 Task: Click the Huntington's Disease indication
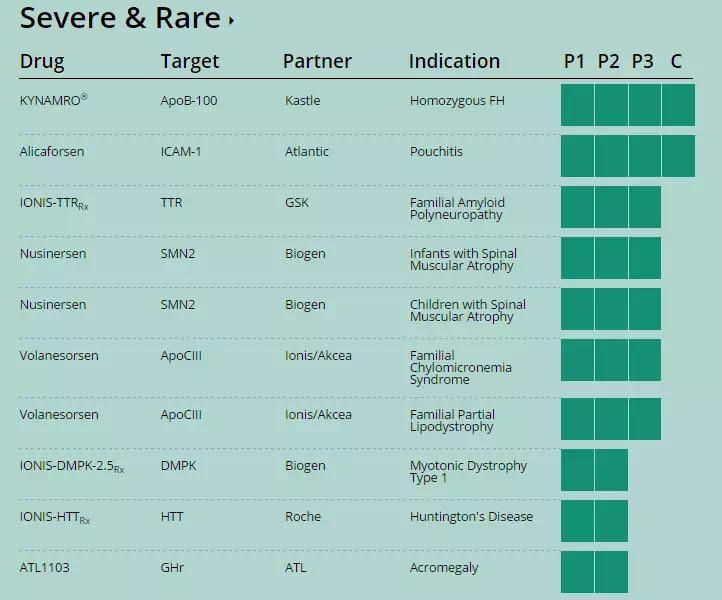tap(471, 517)
